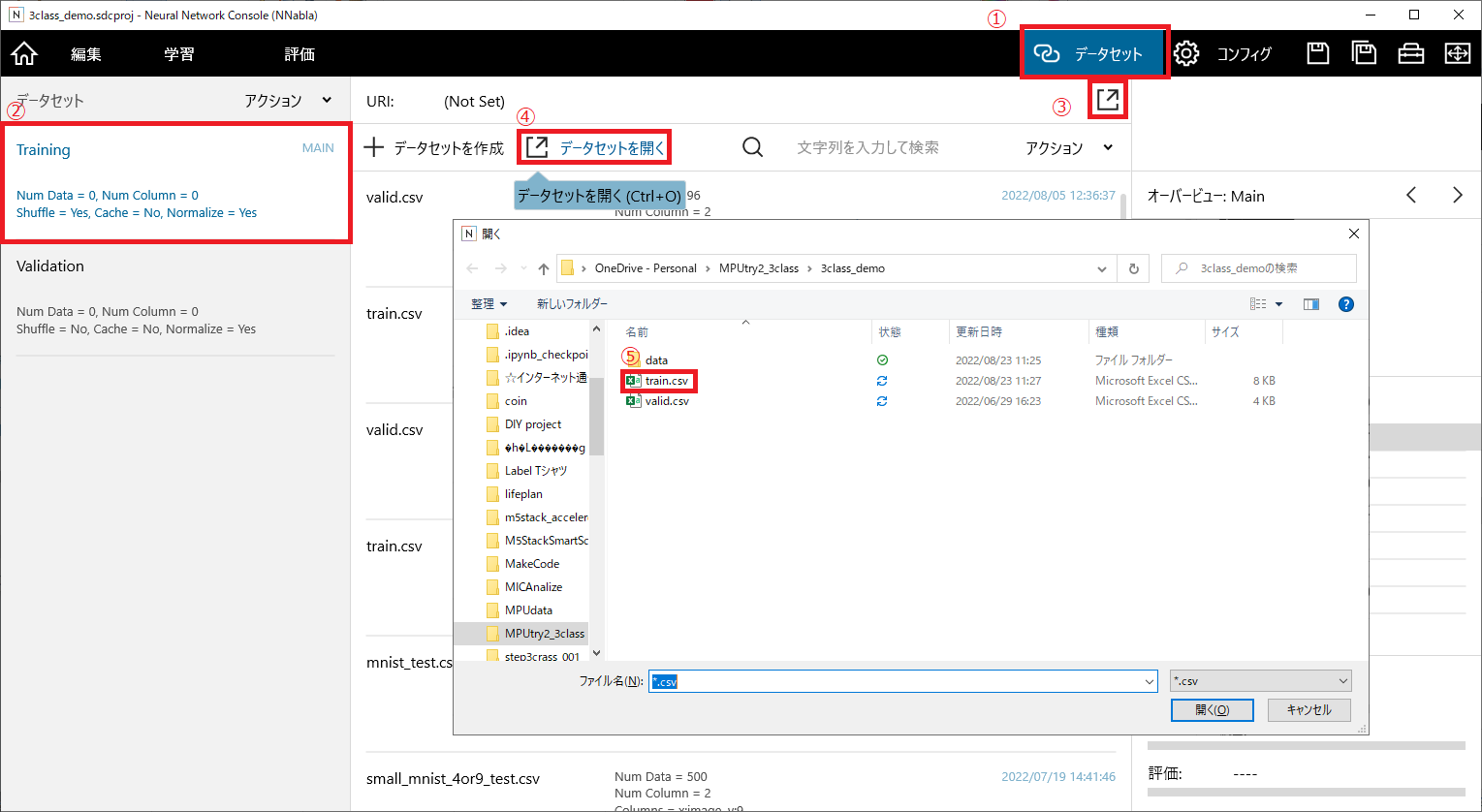Expand the file name combo box arrow
This screenshot has width=1482, height=812.
click(1149, 681)
